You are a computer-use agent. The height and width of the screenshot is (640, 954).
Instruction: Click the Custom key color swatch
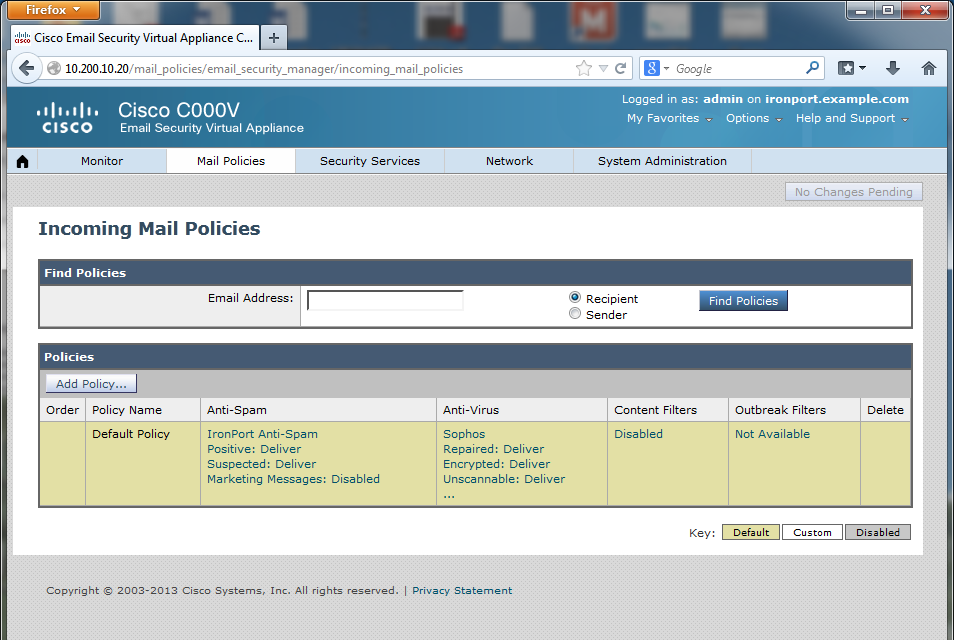pos(812,532)
